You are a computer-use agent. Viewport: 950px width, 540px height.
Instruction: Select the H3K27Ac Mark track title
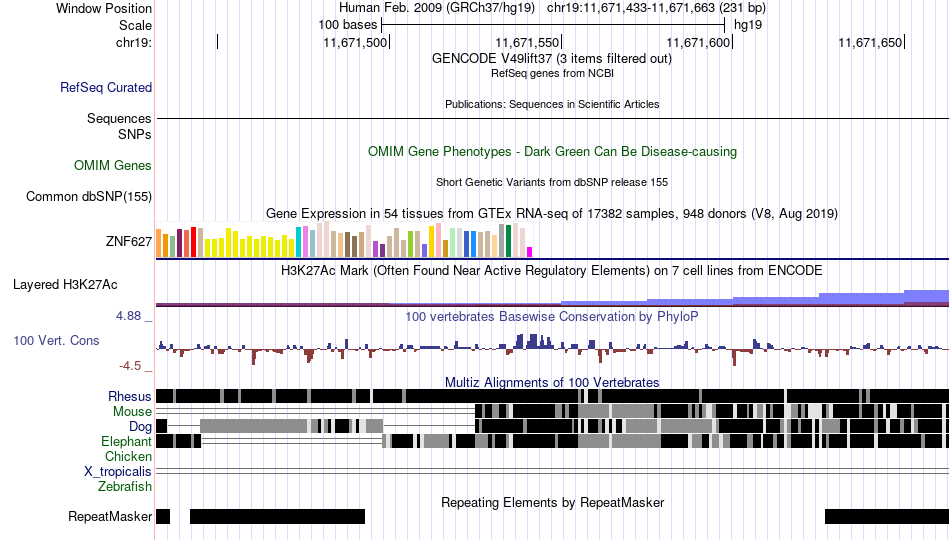tap(552, 270)
